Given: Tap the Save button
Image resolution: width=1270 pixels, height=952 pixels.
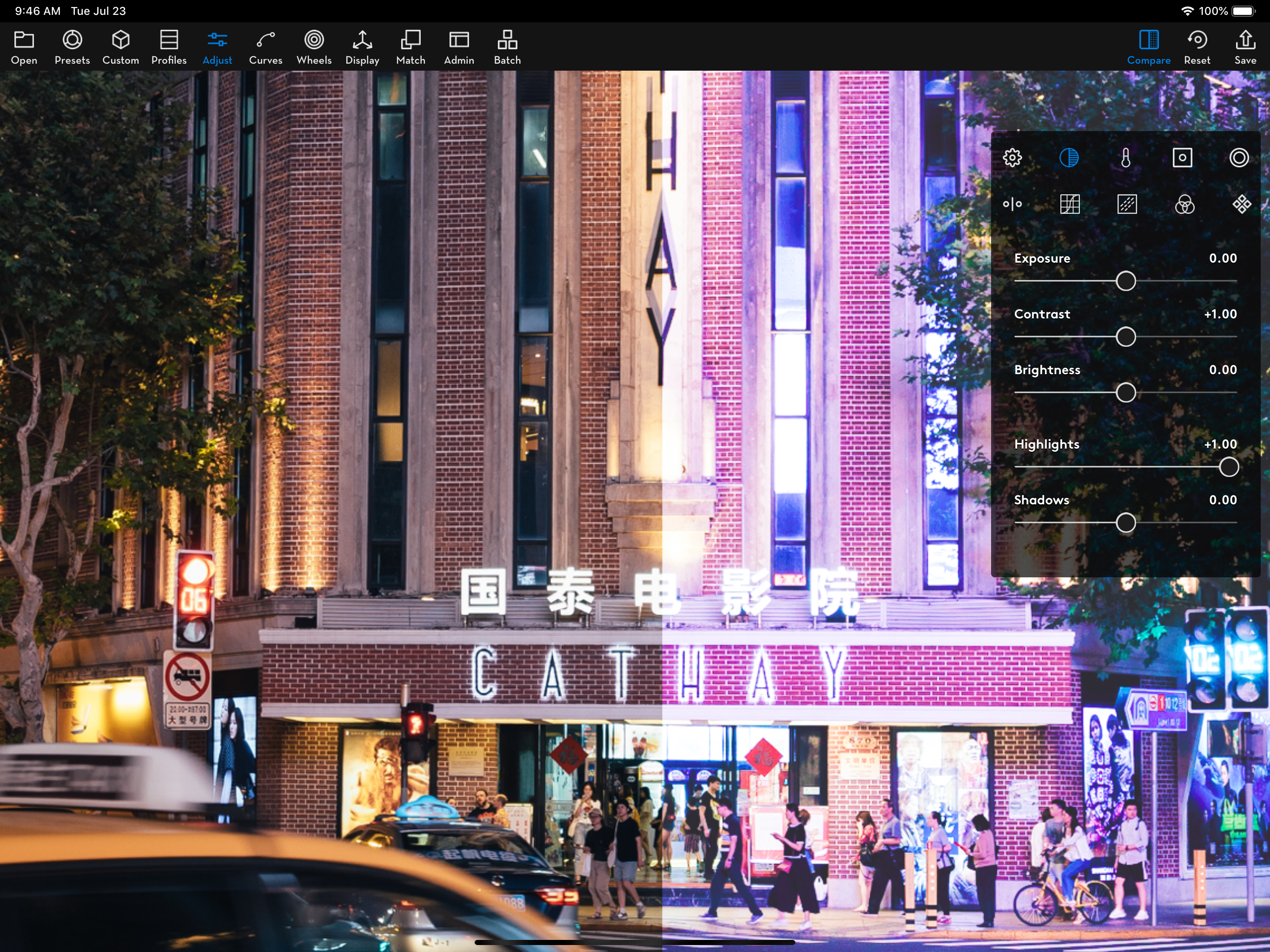Looking at the screenshot, I should [1245, 47].
